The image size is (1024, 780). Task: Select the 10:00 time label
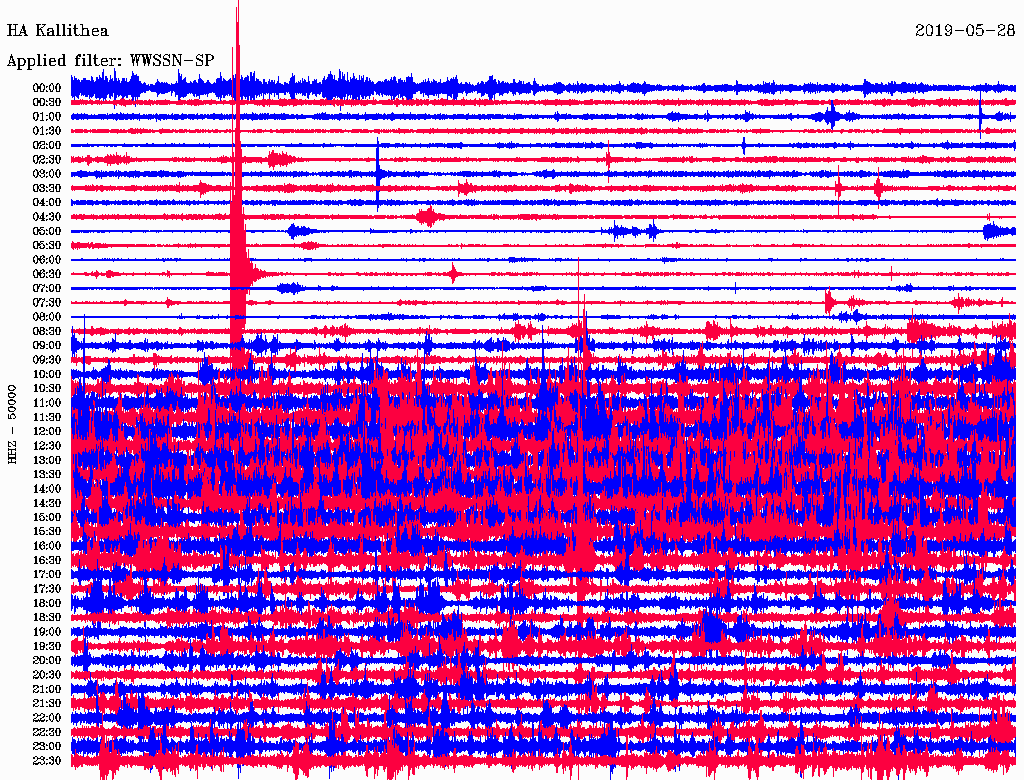(x=47, y=374)
